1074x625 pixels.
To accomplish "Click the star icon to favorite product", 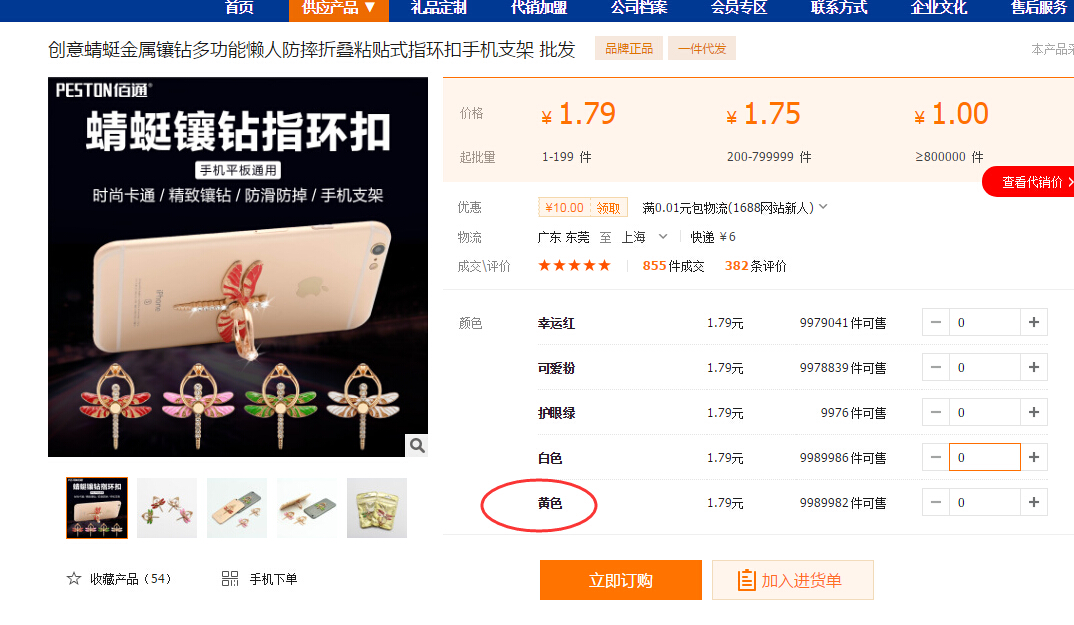I will pos(74,578).
